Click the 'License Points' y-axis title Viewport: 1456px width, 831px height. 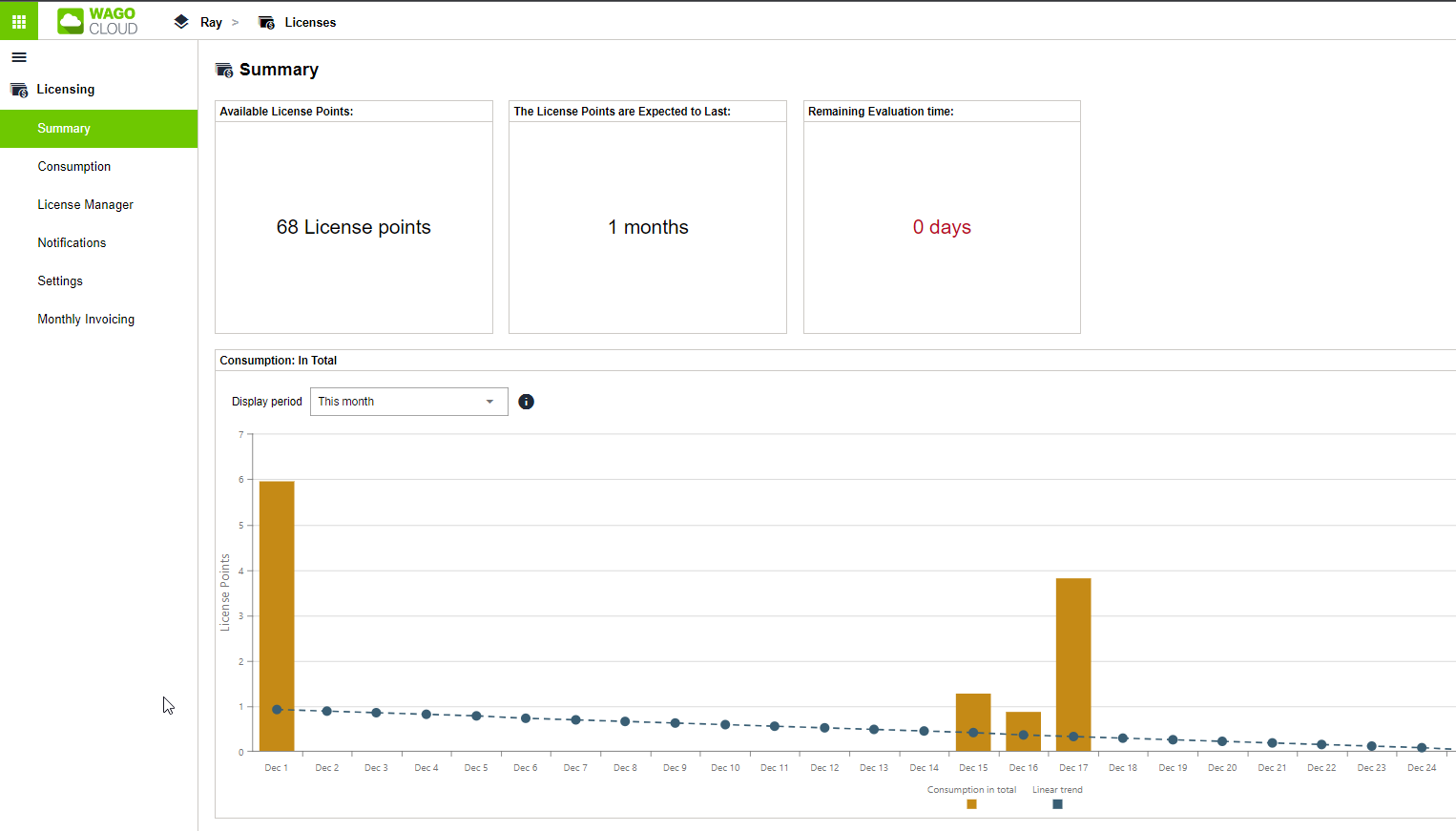click(225, 592)
